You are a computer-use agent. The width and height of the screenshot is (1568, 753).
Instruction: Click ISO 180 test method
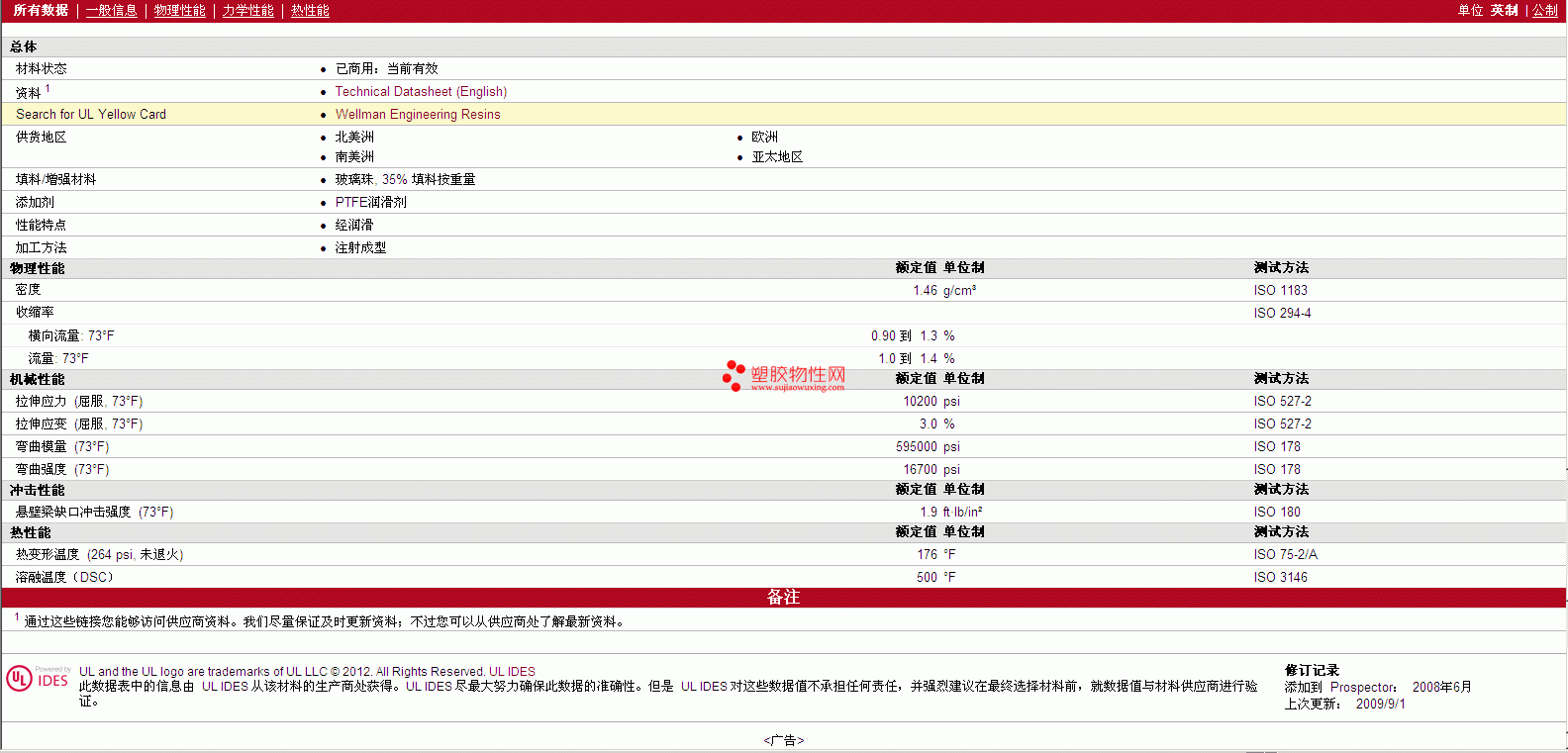(x=1277, y=512)
